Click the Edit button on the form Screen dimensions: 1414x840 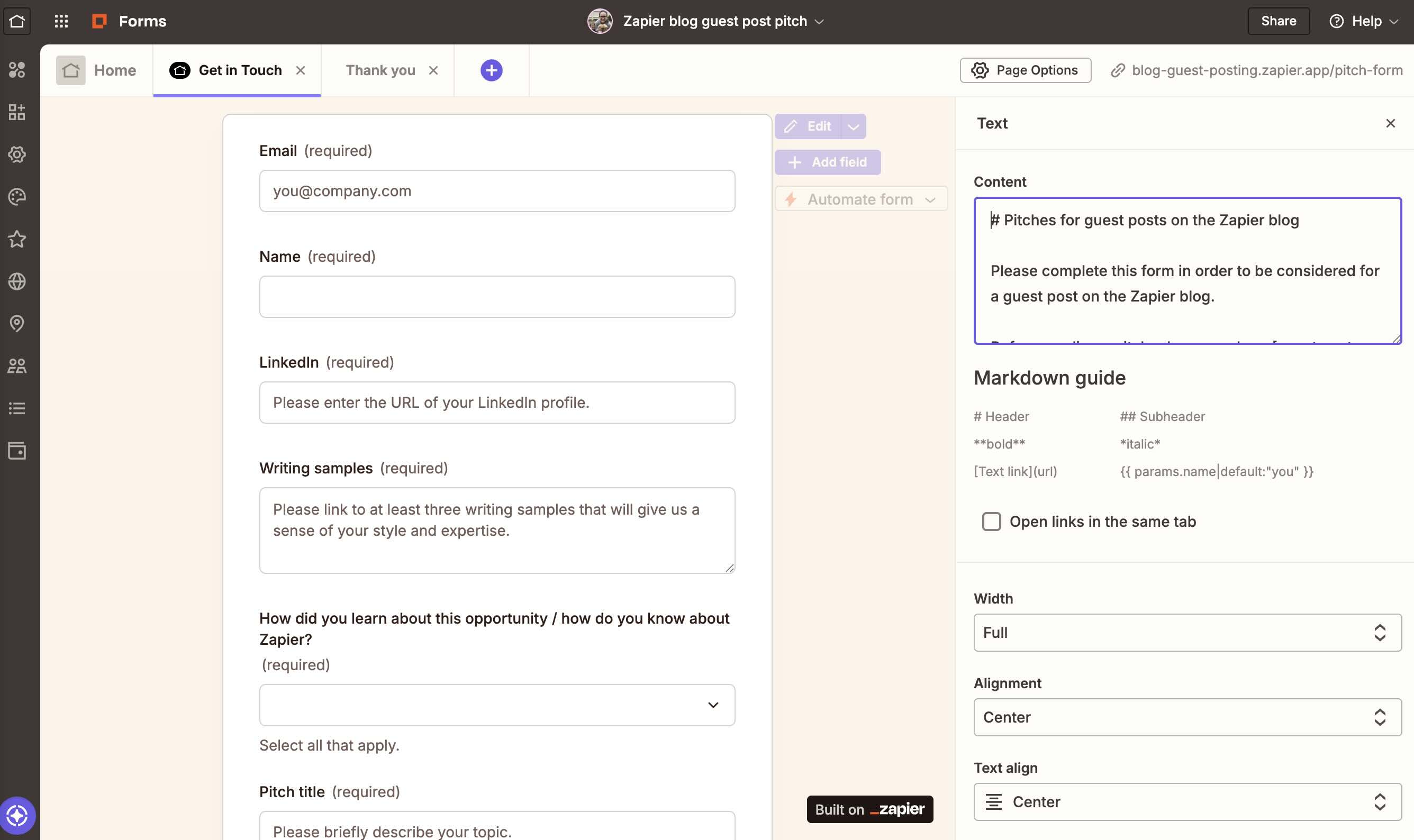[809, 126]
